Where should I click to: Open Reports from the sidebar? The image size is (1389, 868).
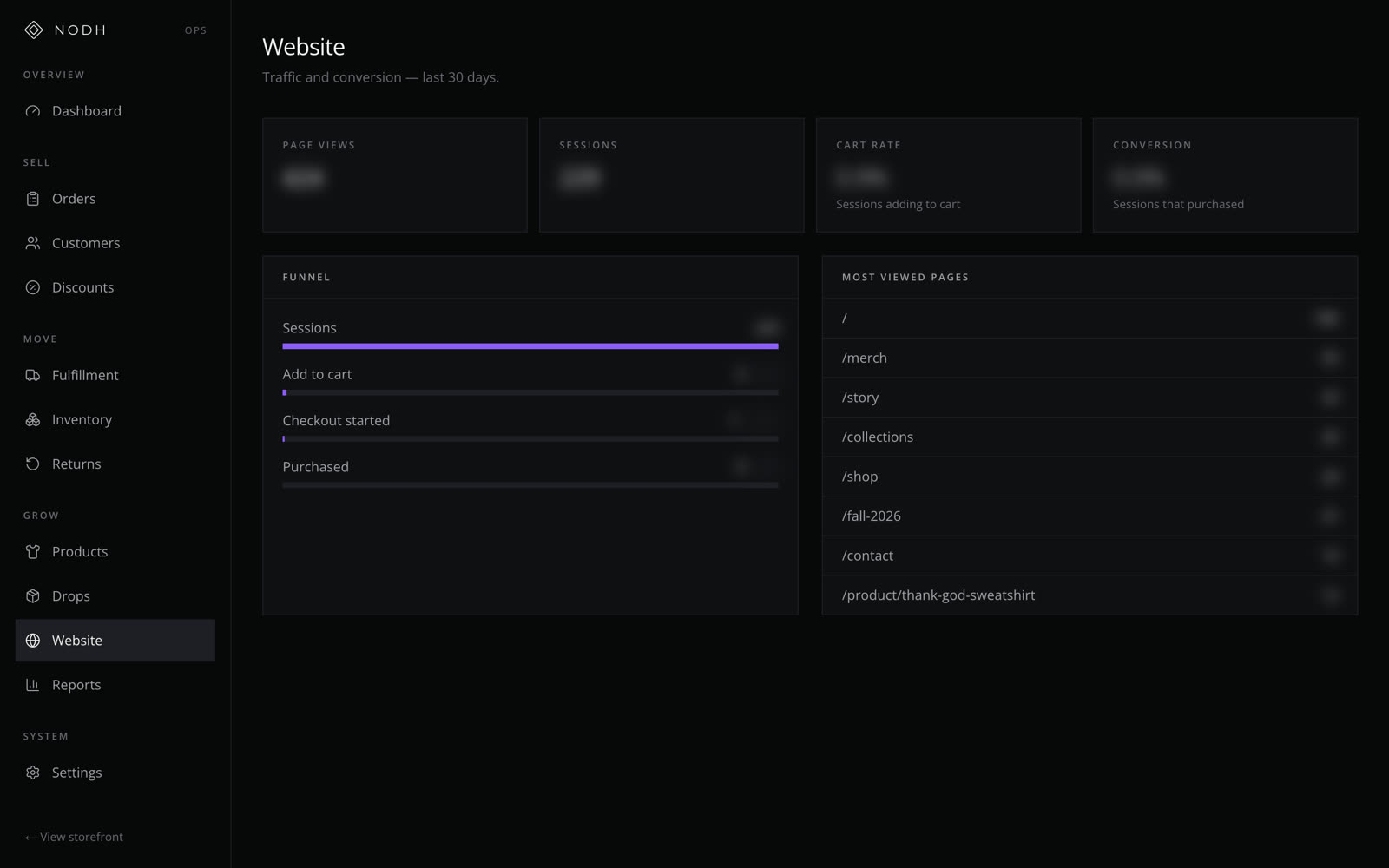[x=115, y=685]
